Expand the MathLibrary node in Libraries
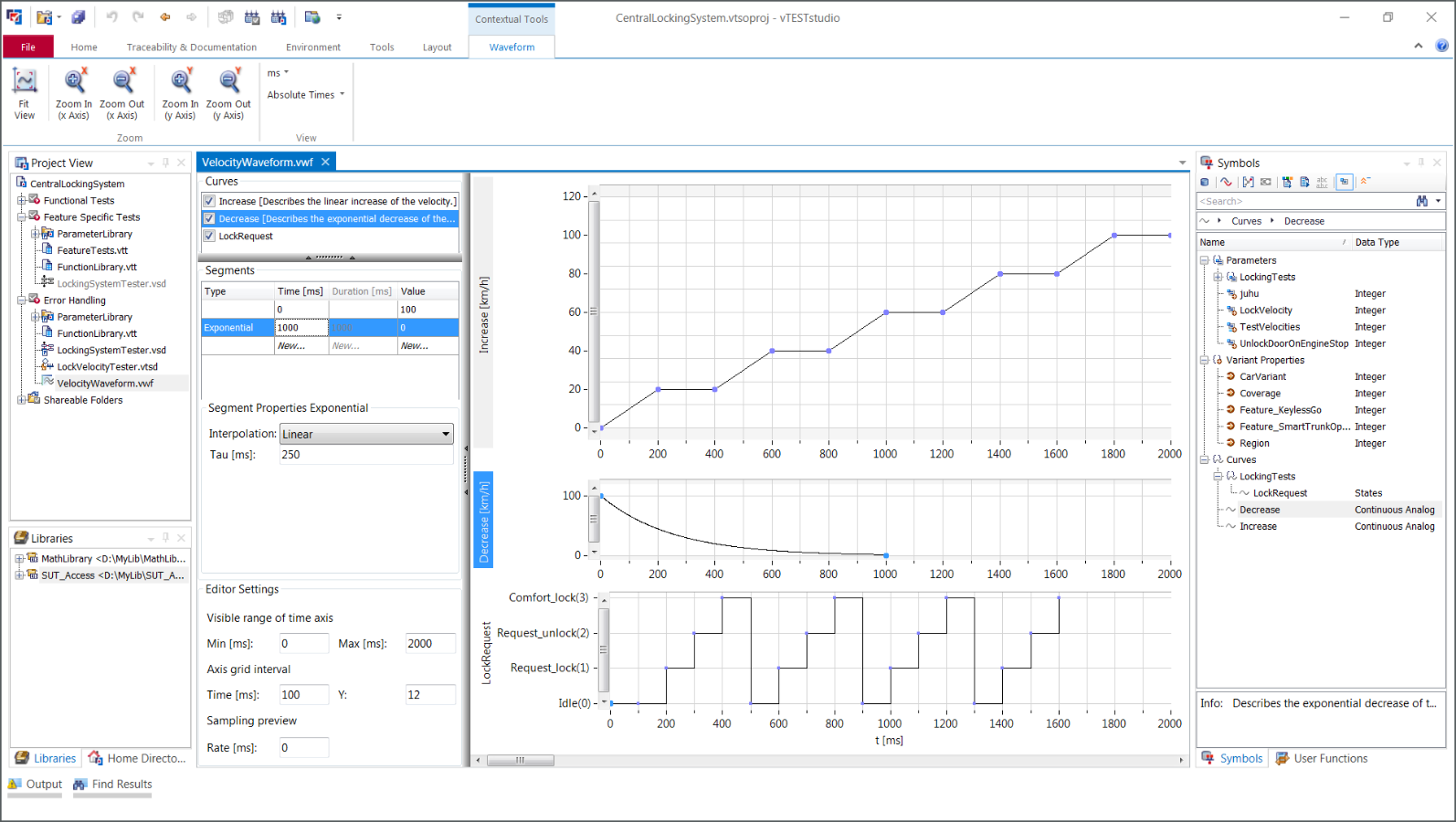Screen dimensions: 1456x822 [18, 558]
